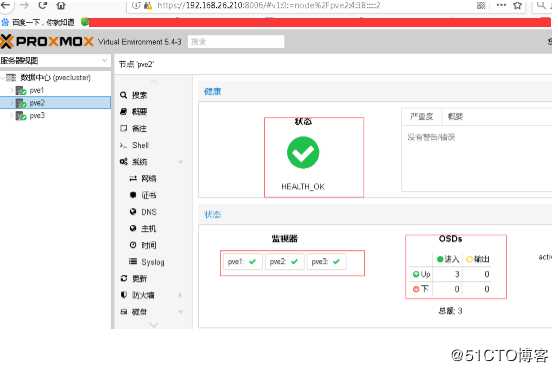This screenshot has width=558, height=372.
Task: Click the address bar URL field
Action: 302,5
